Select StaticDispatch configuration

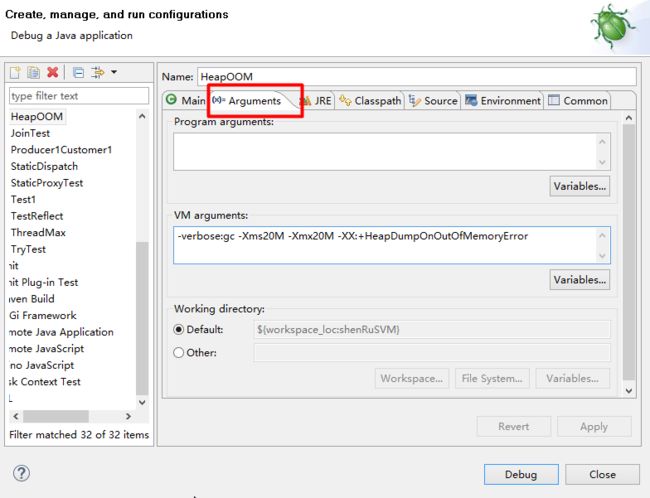click(44, 166)
